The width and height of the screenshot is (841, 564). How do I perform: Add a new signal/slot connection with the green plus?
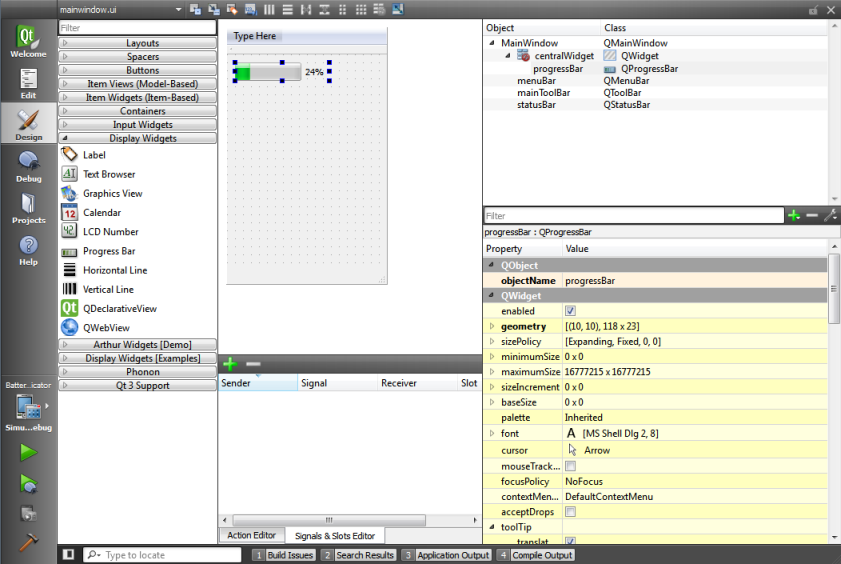[x=229, y=364]
